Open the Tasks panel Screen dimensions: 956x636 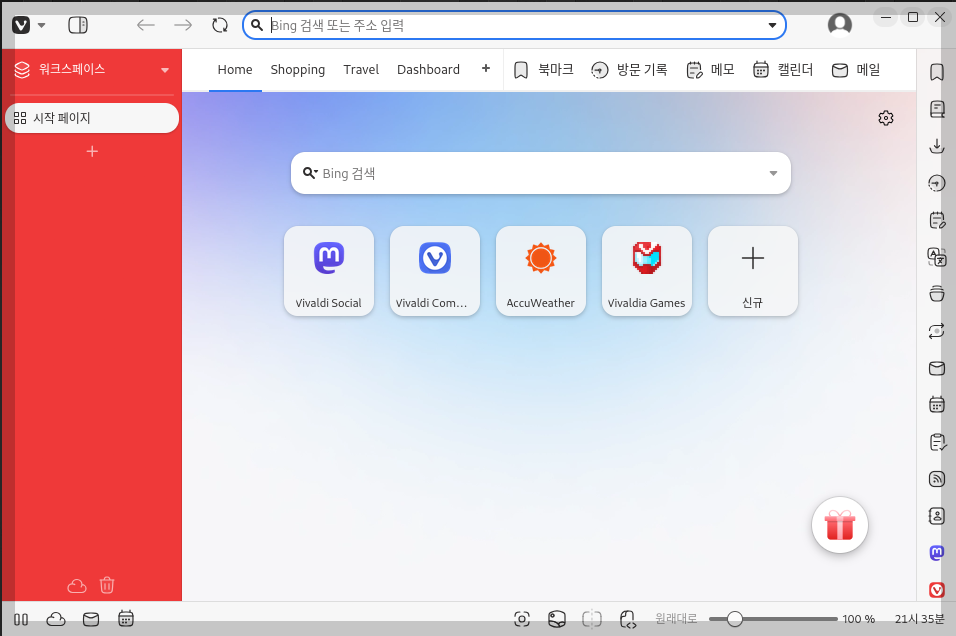pyautogui.click(x=936, y=442)
